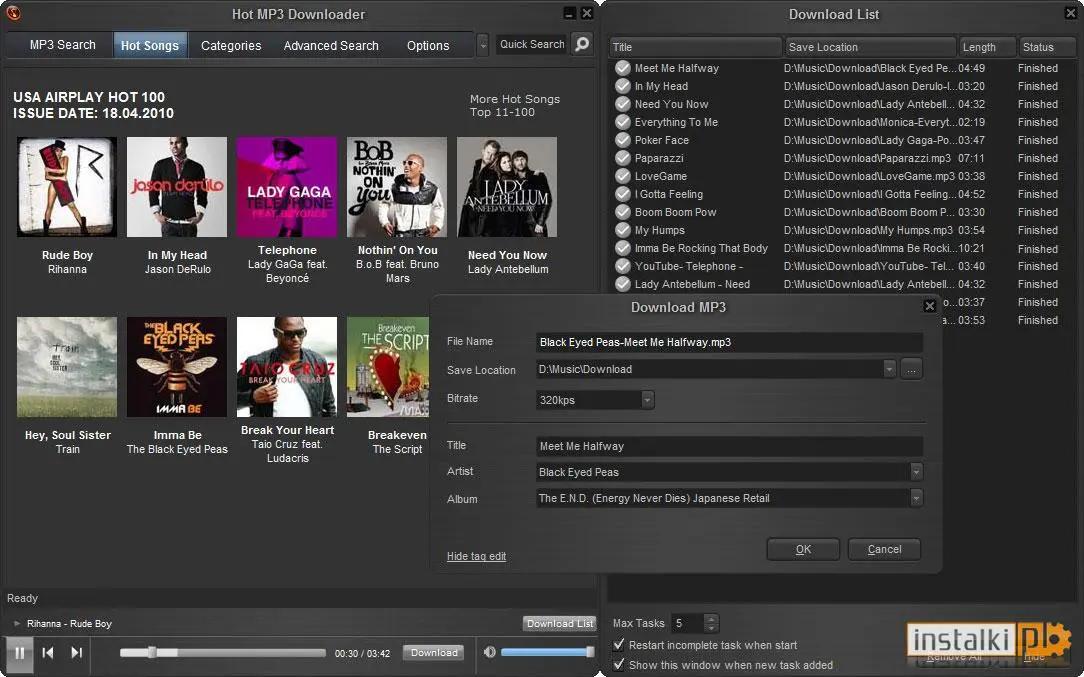1084x677 pixels.
Task: Click the check icon beside Everything To Me
Action: tap(623, 122)
